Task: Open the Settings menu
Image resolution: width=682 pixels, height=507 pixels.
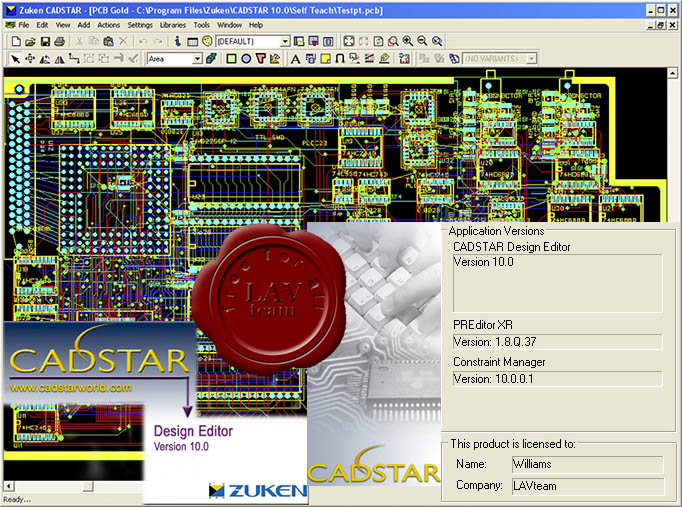Action: [x=140, y=25]
